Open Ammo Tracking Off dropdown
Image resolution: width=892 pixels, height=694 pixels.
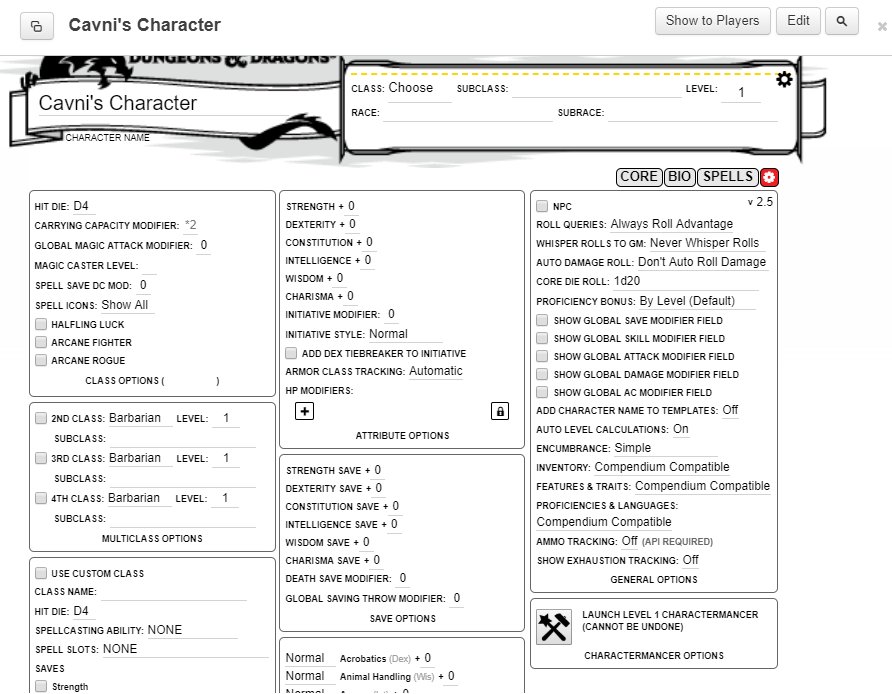click(x=630, y=541)
